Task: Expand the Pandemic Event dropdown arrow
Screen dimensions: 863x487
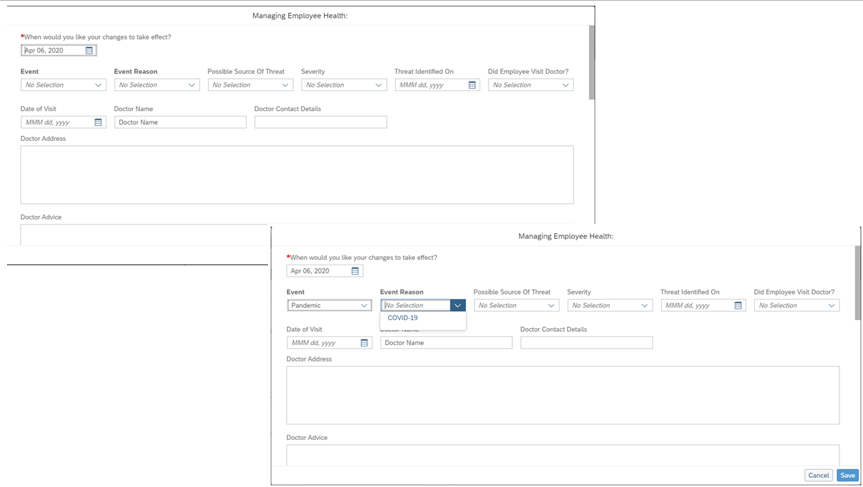Action: 364,305
